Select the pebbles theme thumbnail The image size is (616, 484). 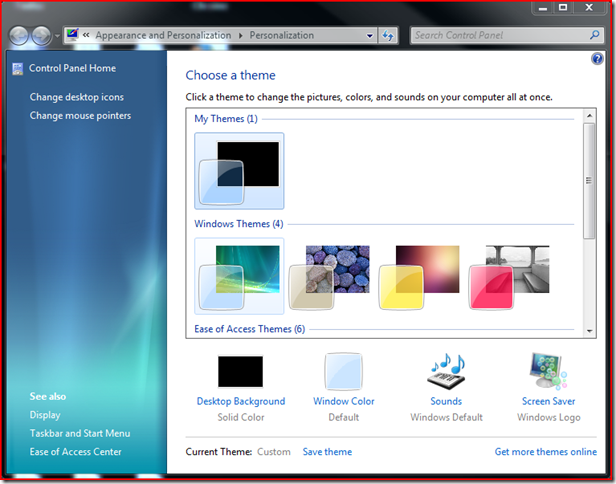tap(329, 277)
